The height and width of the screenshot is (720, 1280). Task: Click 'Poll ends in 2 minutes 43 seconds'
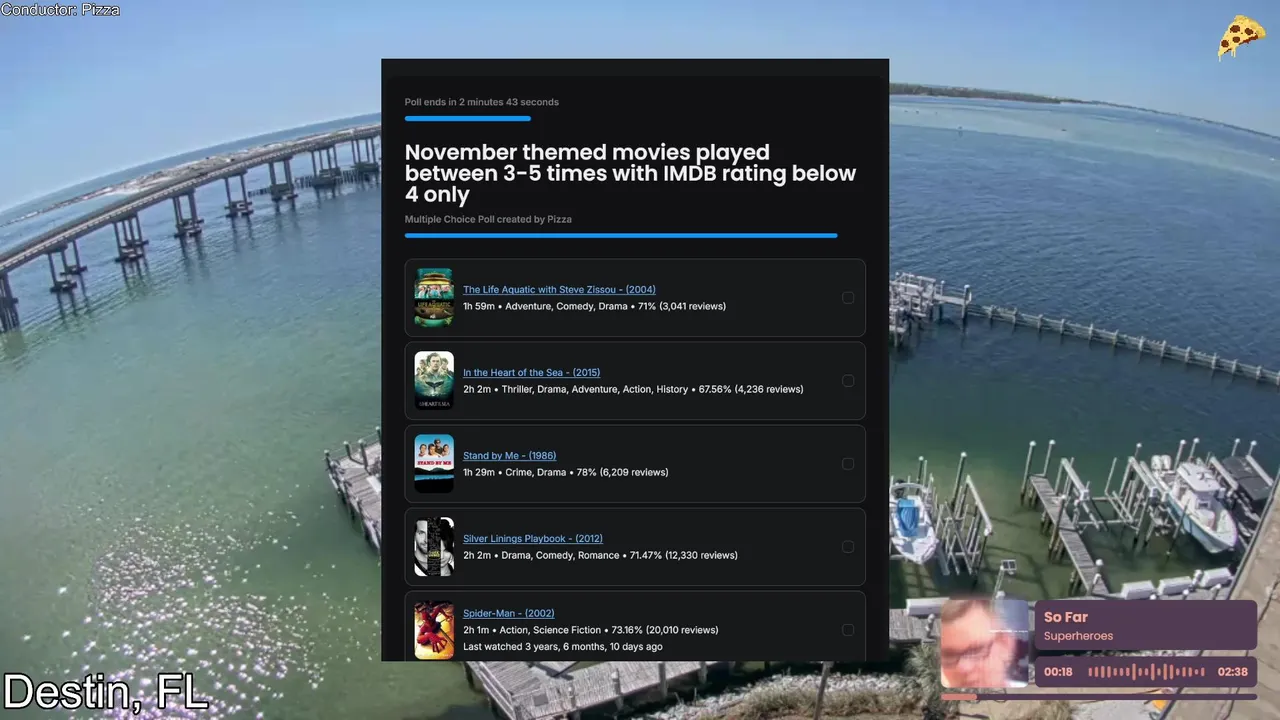click(x=482, y=102)
